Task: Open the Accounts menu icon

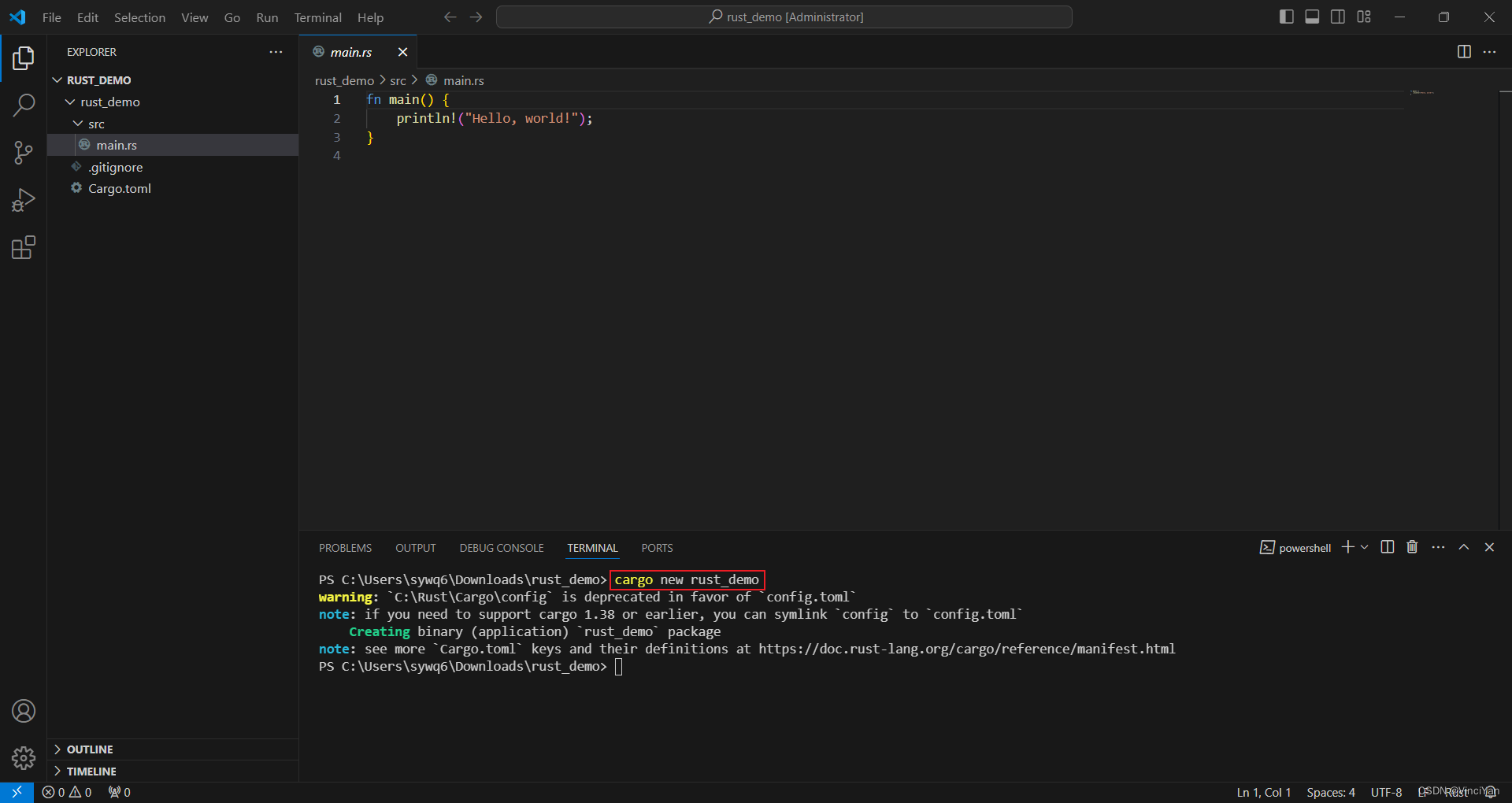Action: point(24,711)
